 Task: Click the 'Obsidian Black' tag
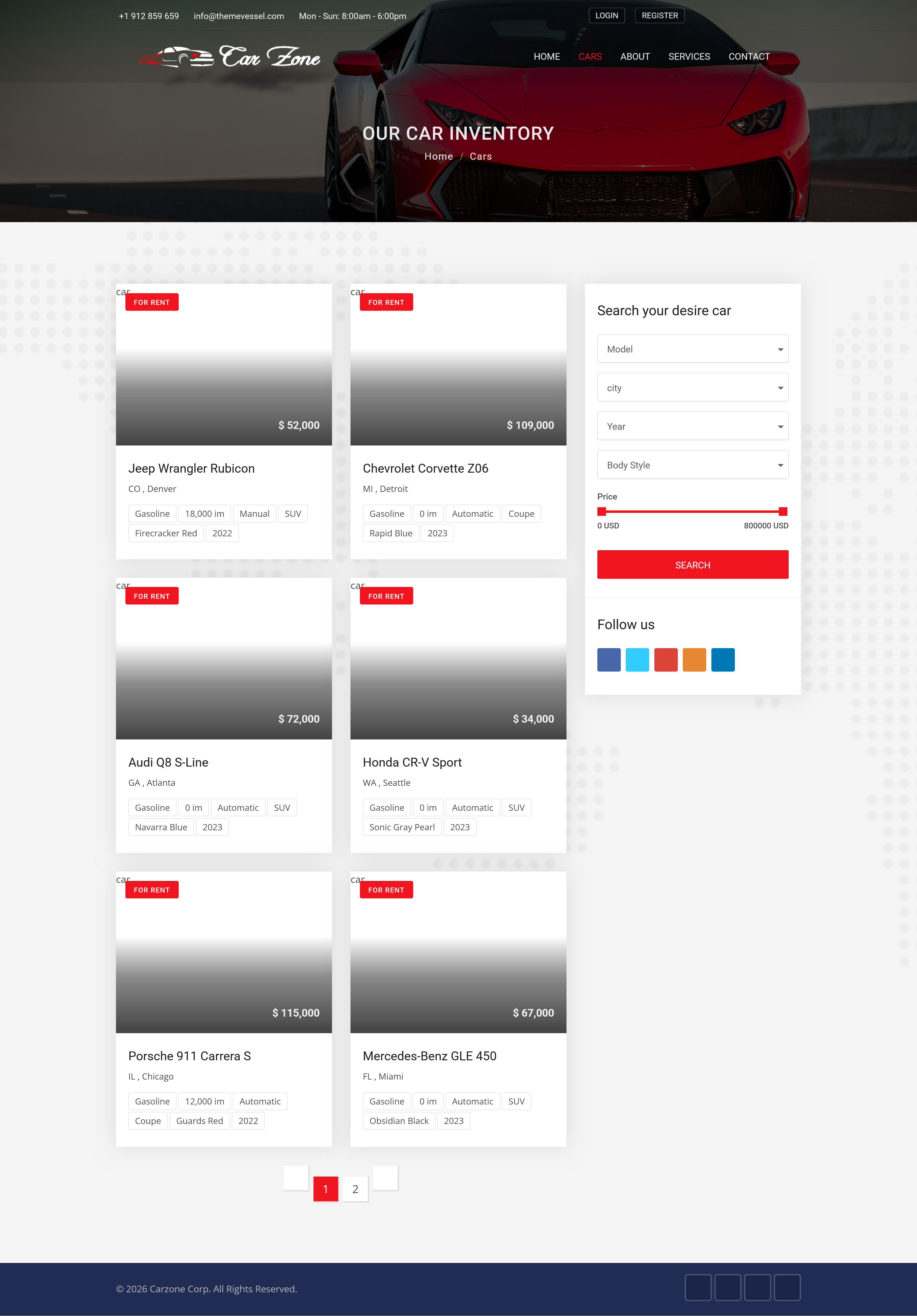(399, 1121)
